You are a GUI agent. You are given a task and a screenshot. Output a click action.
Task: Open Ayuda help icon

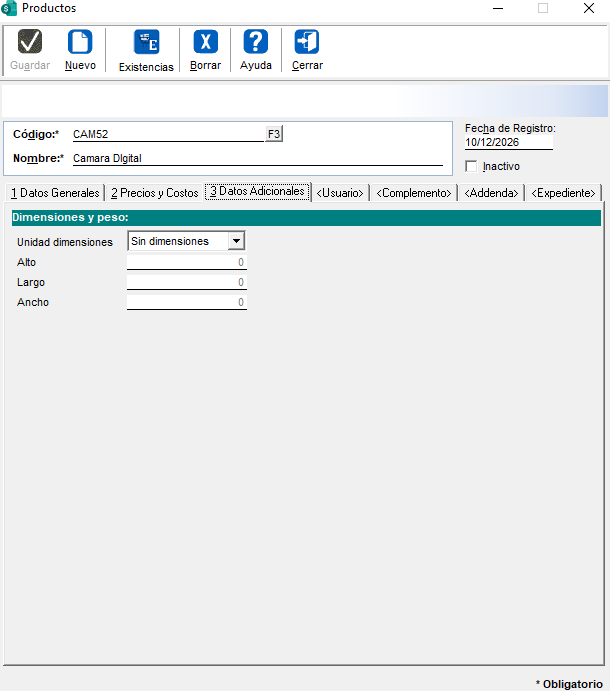(256, 41)
